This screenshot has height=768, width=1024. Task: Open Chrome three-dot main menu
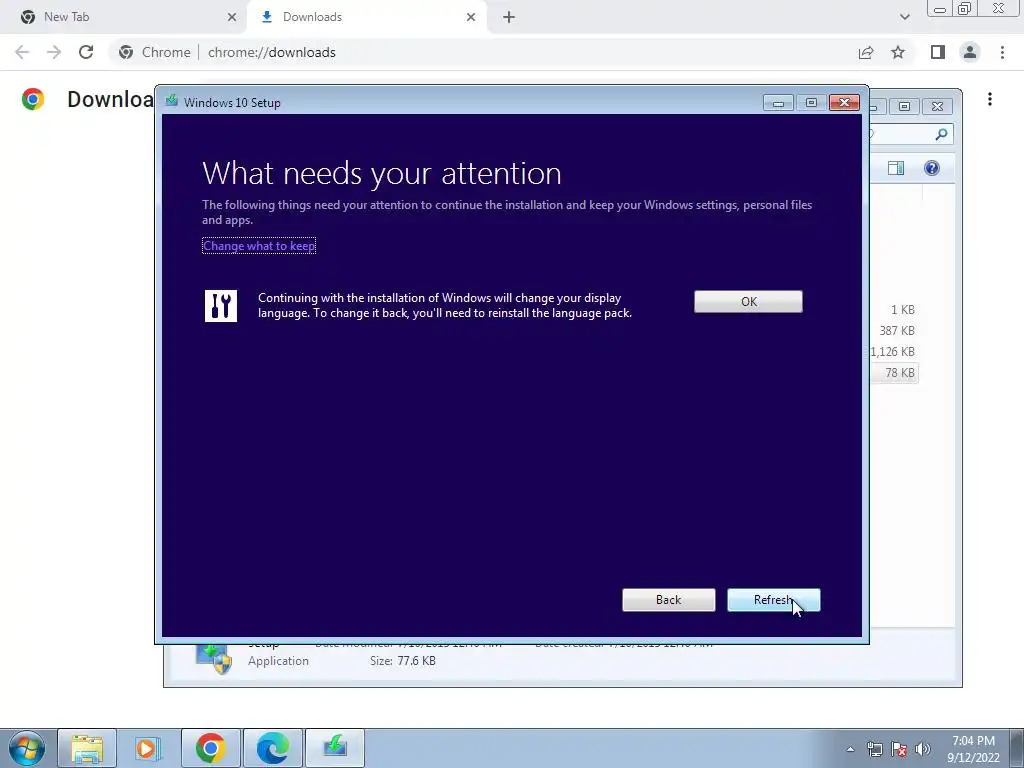1002,52
